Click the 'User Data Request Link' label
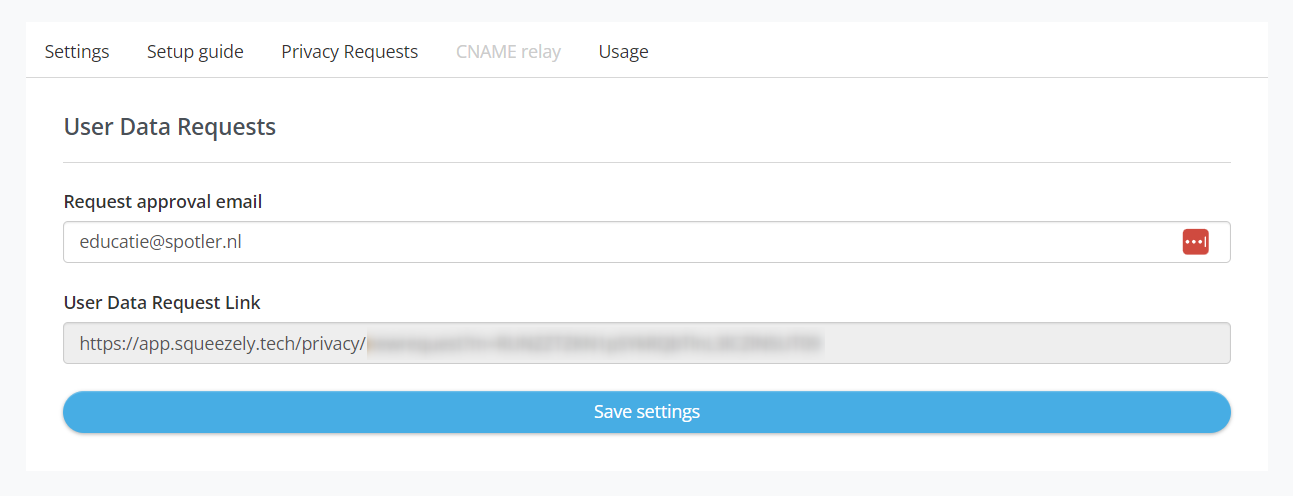Viewport: 1293px width, 496px height. click(162, 302)
